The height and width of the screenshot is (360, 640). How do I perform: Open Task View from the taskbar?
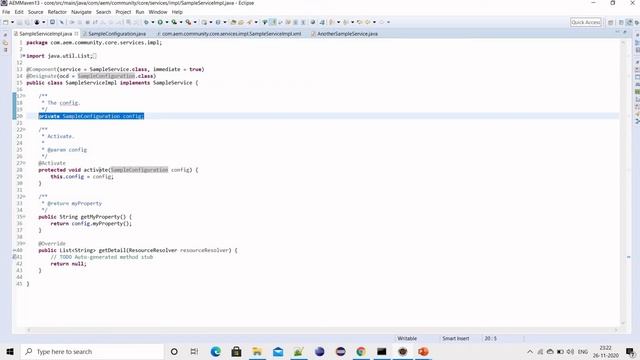click(194, 351)
